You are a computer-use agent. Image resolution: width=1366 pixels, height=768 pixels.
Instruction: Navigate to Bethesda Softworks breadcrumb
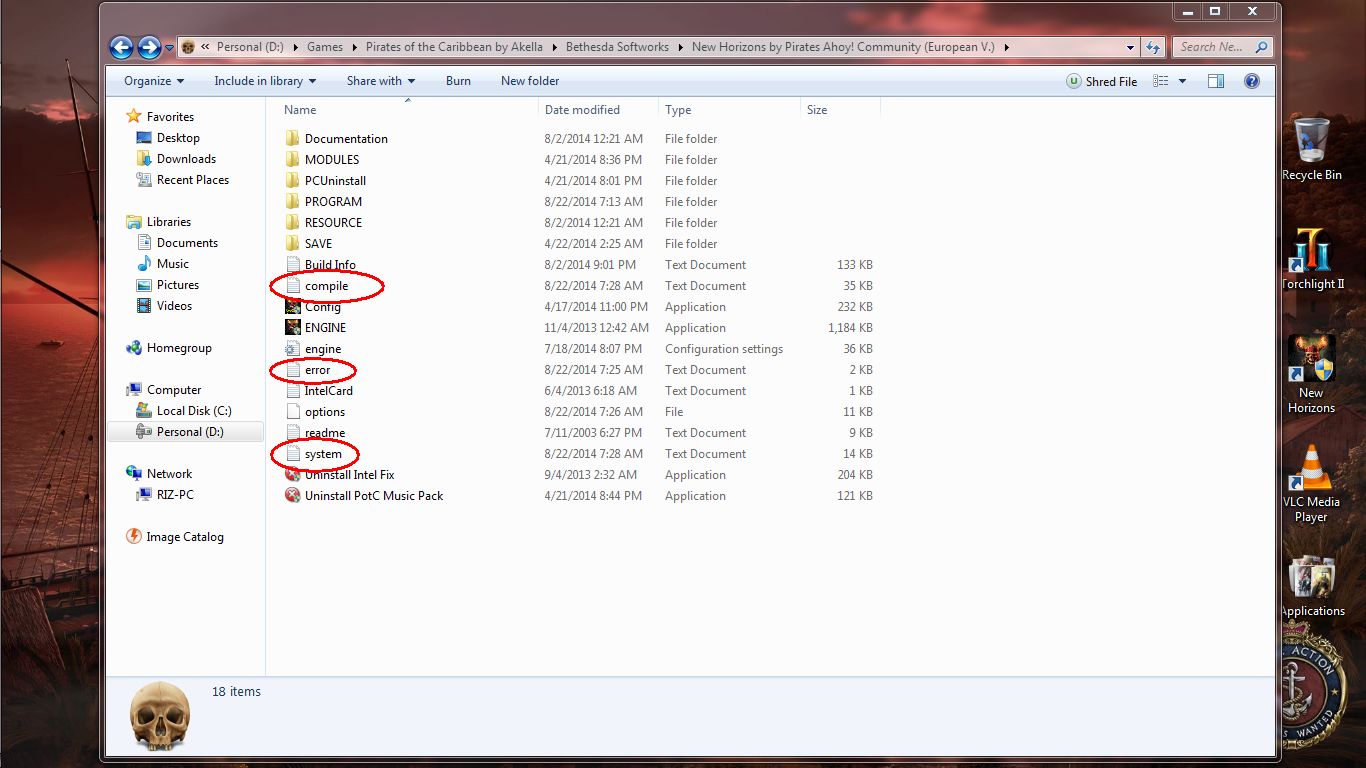click(x=617, y=47)
